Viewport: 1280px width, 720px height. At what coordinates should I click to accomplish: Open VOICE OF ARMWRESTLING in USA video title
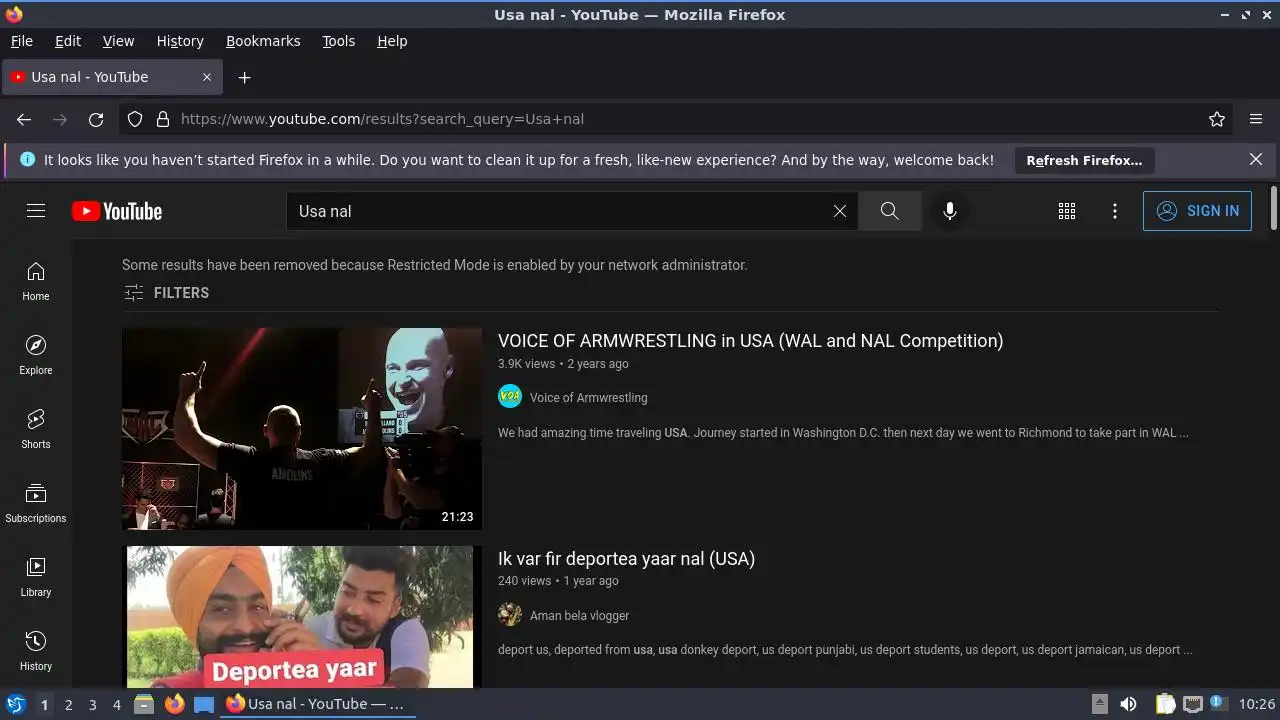(x=750, y=340)
